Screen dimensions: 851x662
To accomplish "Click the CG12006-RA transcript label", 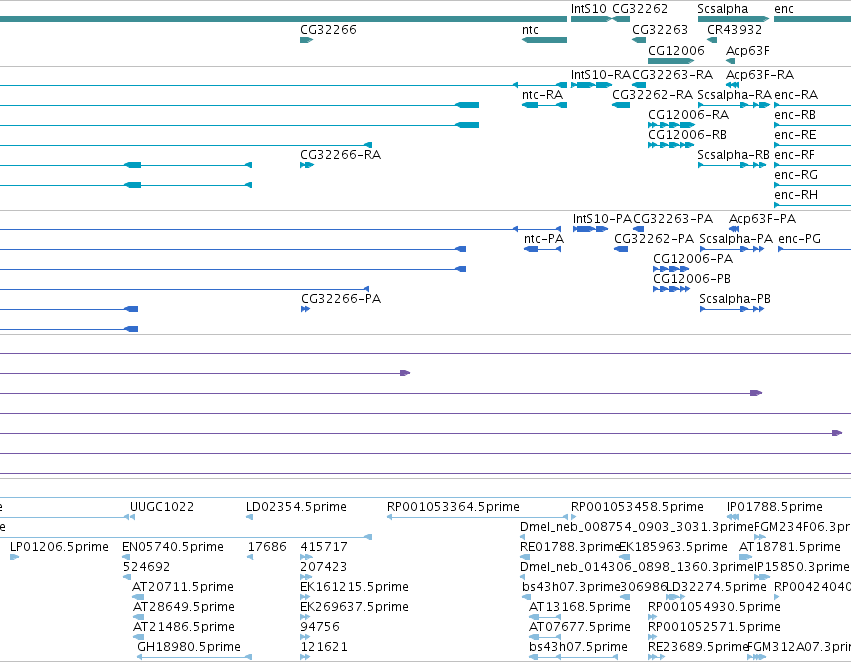I will click(688, 115).
